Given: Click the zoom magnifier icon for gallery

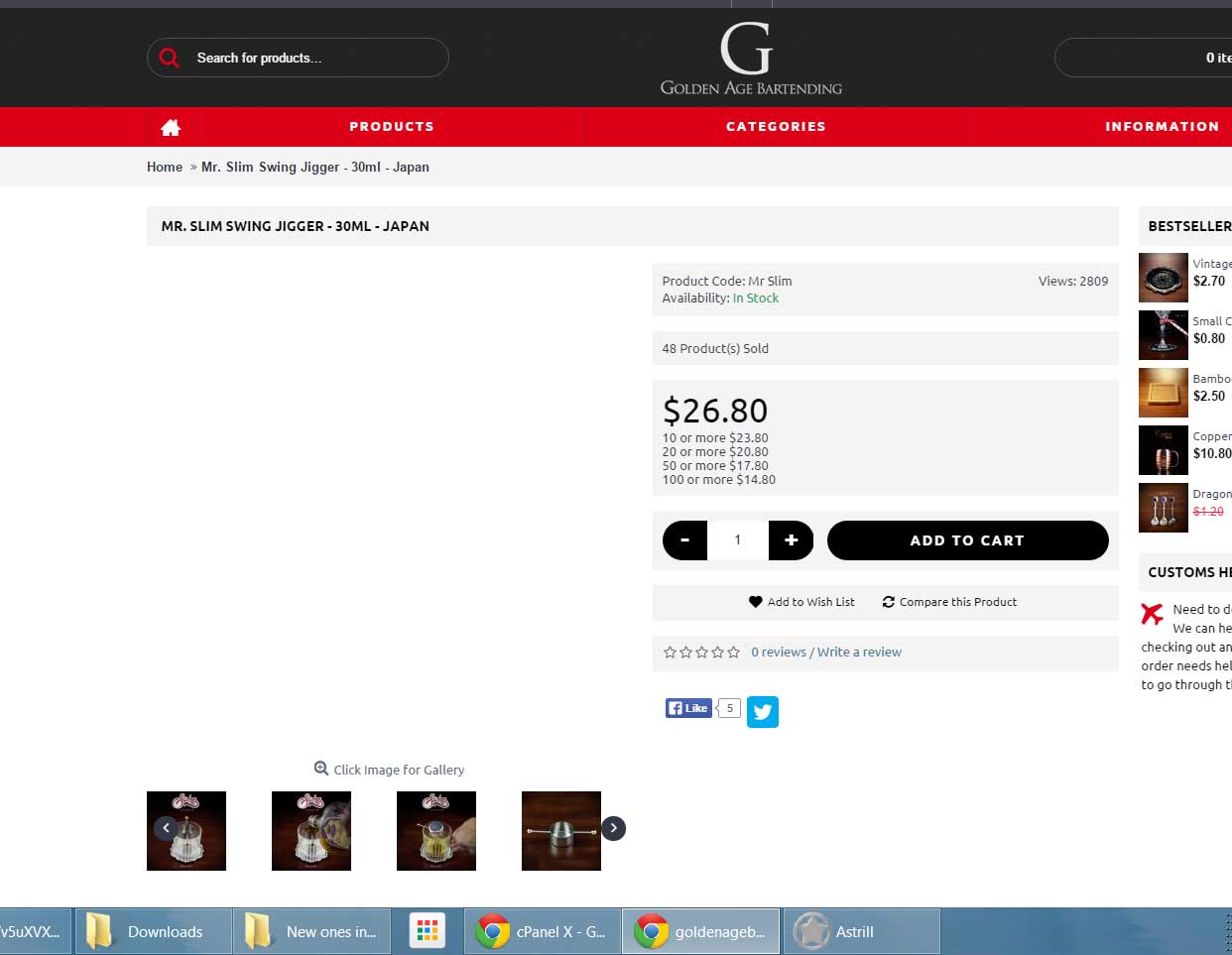Looking at the screenshot, I should [321, 769].
